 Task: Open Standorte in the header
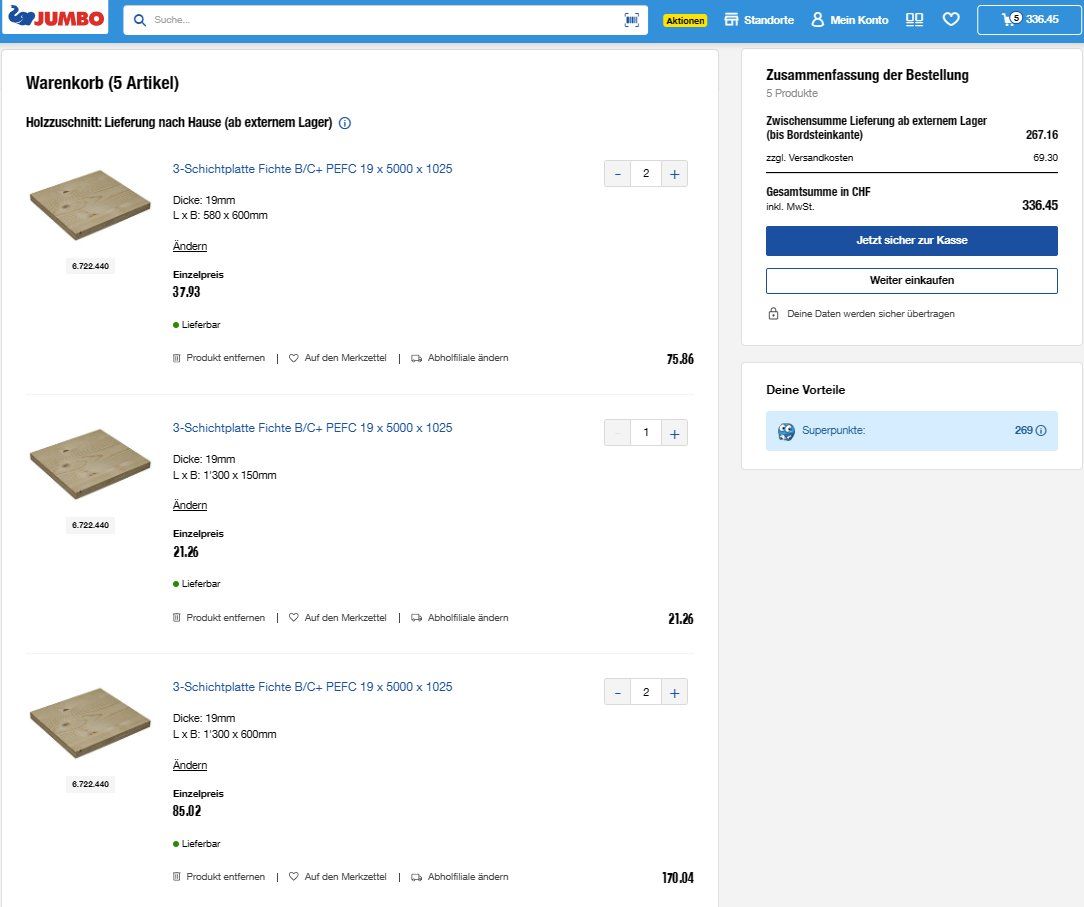(x=759, y=20)
